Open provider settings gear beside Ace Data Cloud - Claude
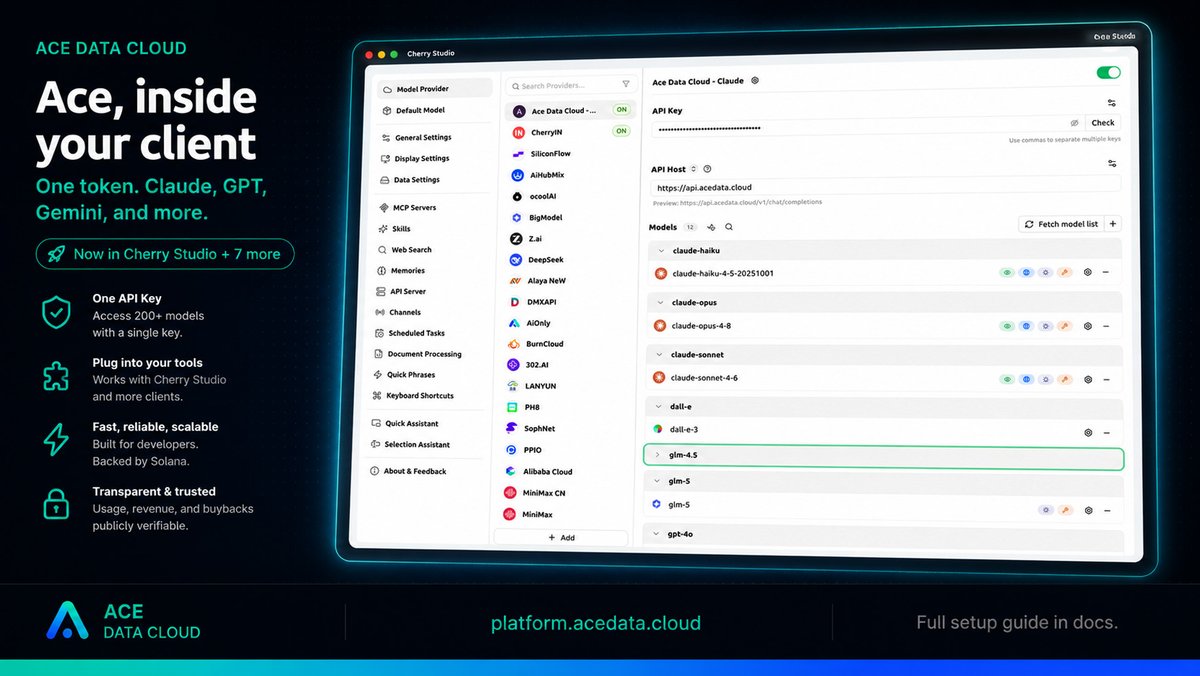This screenshot has width=1200, height=676. point(755,81)
